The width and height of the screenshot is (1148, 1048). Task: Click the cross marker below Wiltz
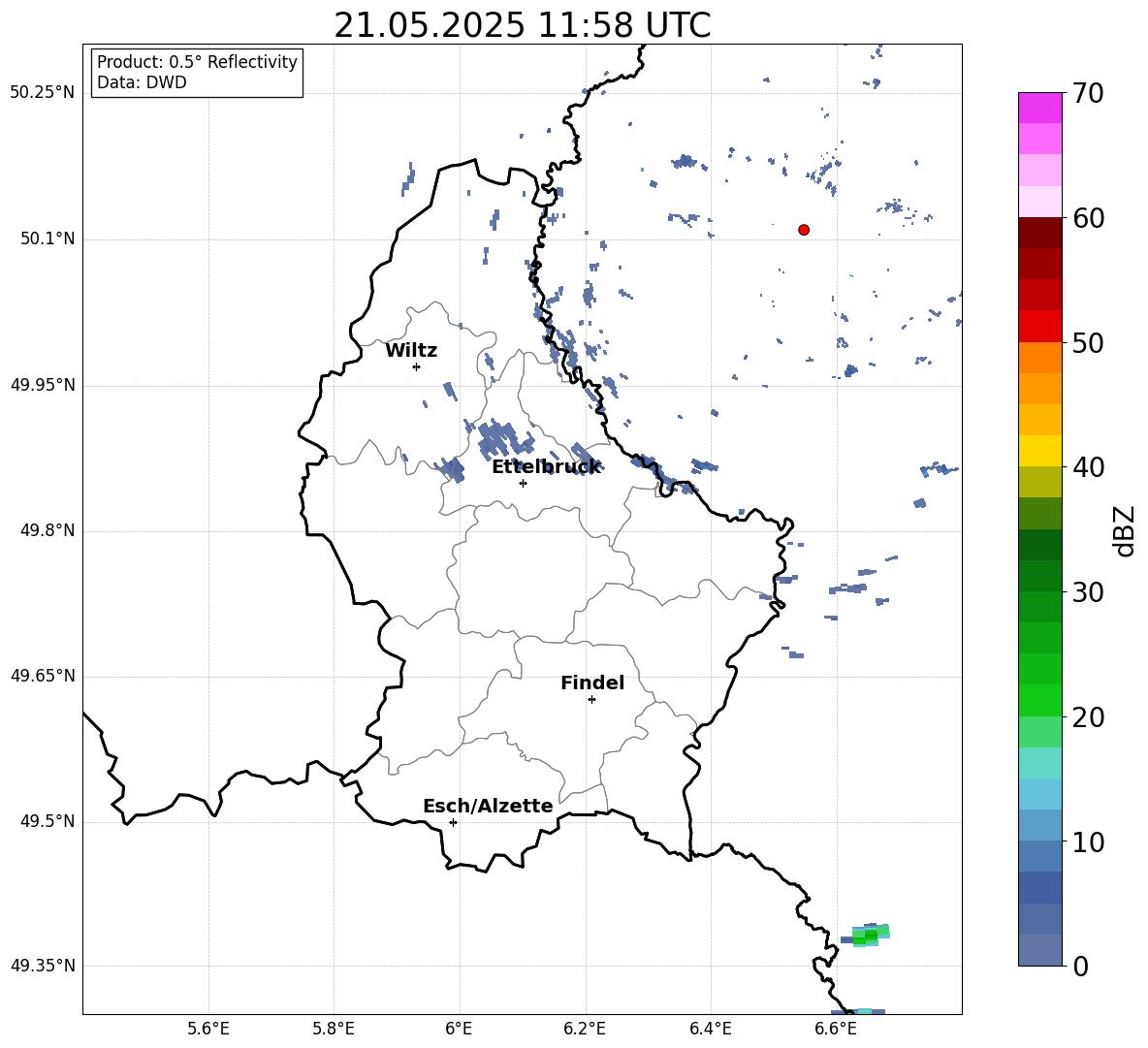pos(417,366)
